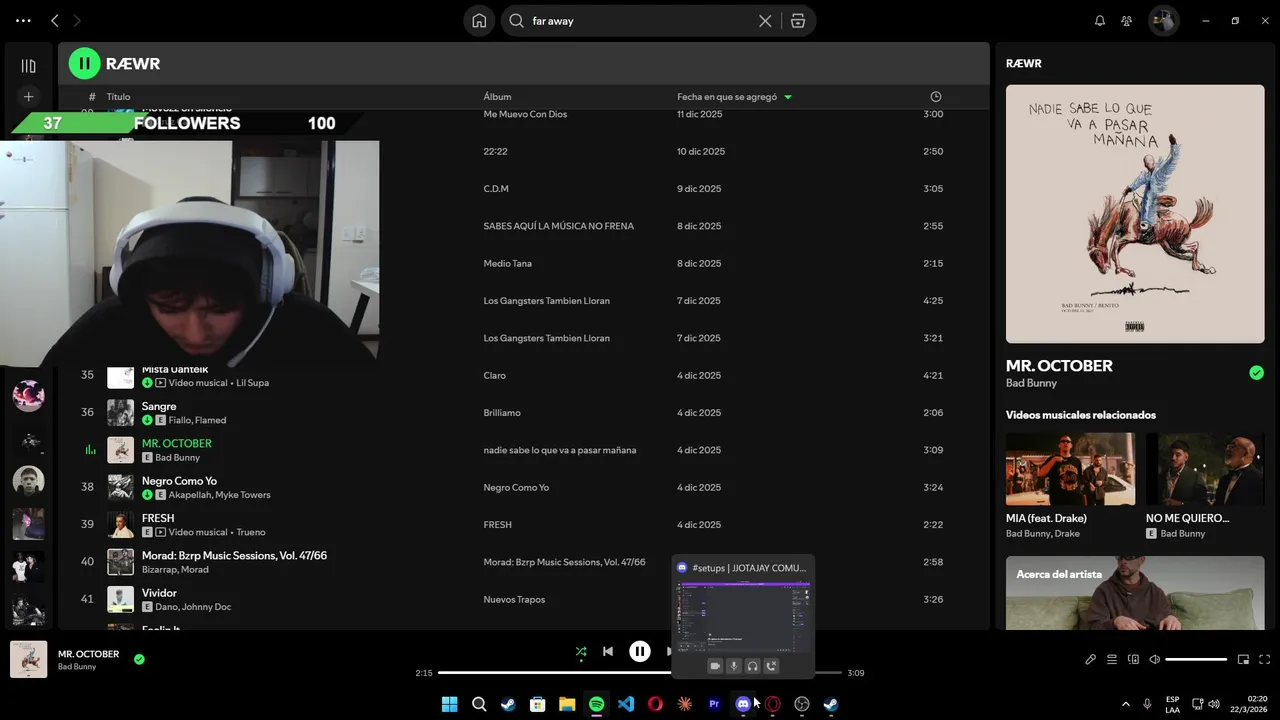Open artist link Myke Towers

(242, 495)
